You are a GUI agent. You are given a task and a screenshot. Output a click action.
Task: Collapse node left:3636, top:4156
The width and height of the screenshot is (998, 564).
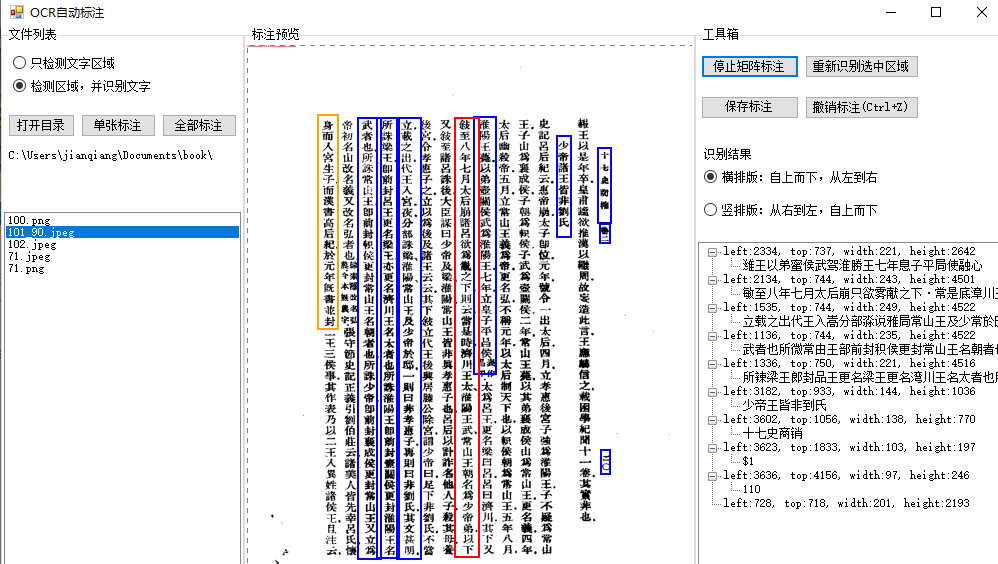712,476
